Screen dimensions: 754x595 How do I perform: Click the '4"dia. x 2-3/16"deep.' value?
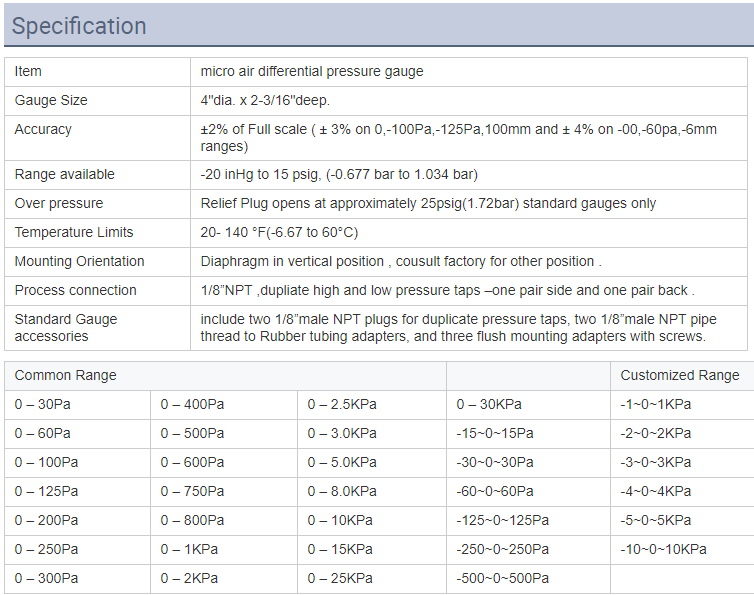pos(265,101)
